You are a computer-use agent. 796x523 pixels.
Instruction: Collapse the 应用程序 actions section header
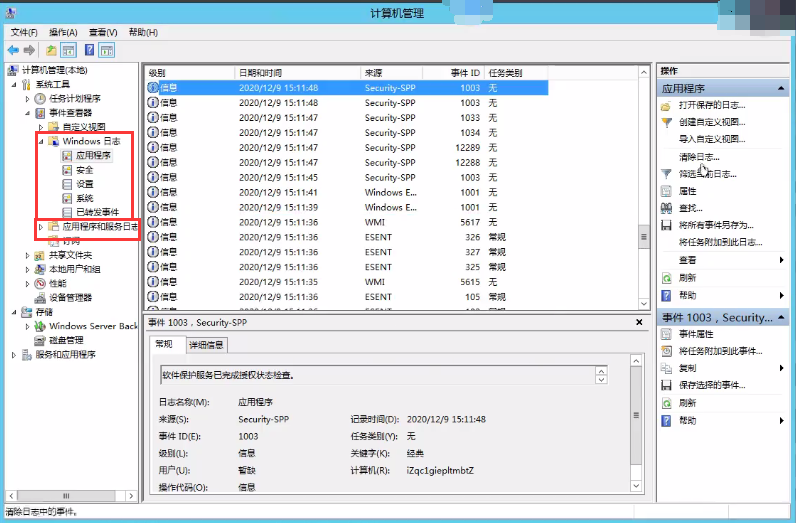coord(782,89)
